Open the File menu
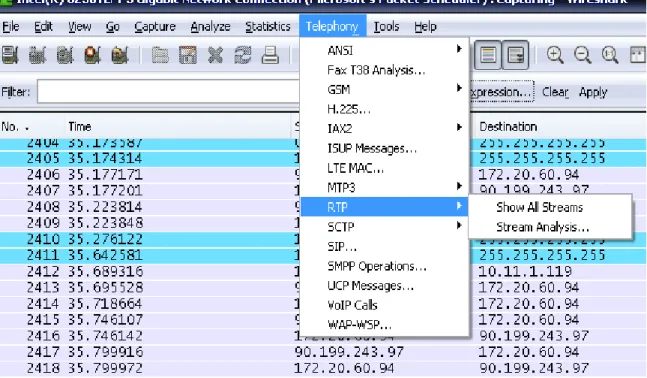Image resolution: width=647 pixels, height=378 pixels. click(x=11, y=27)
